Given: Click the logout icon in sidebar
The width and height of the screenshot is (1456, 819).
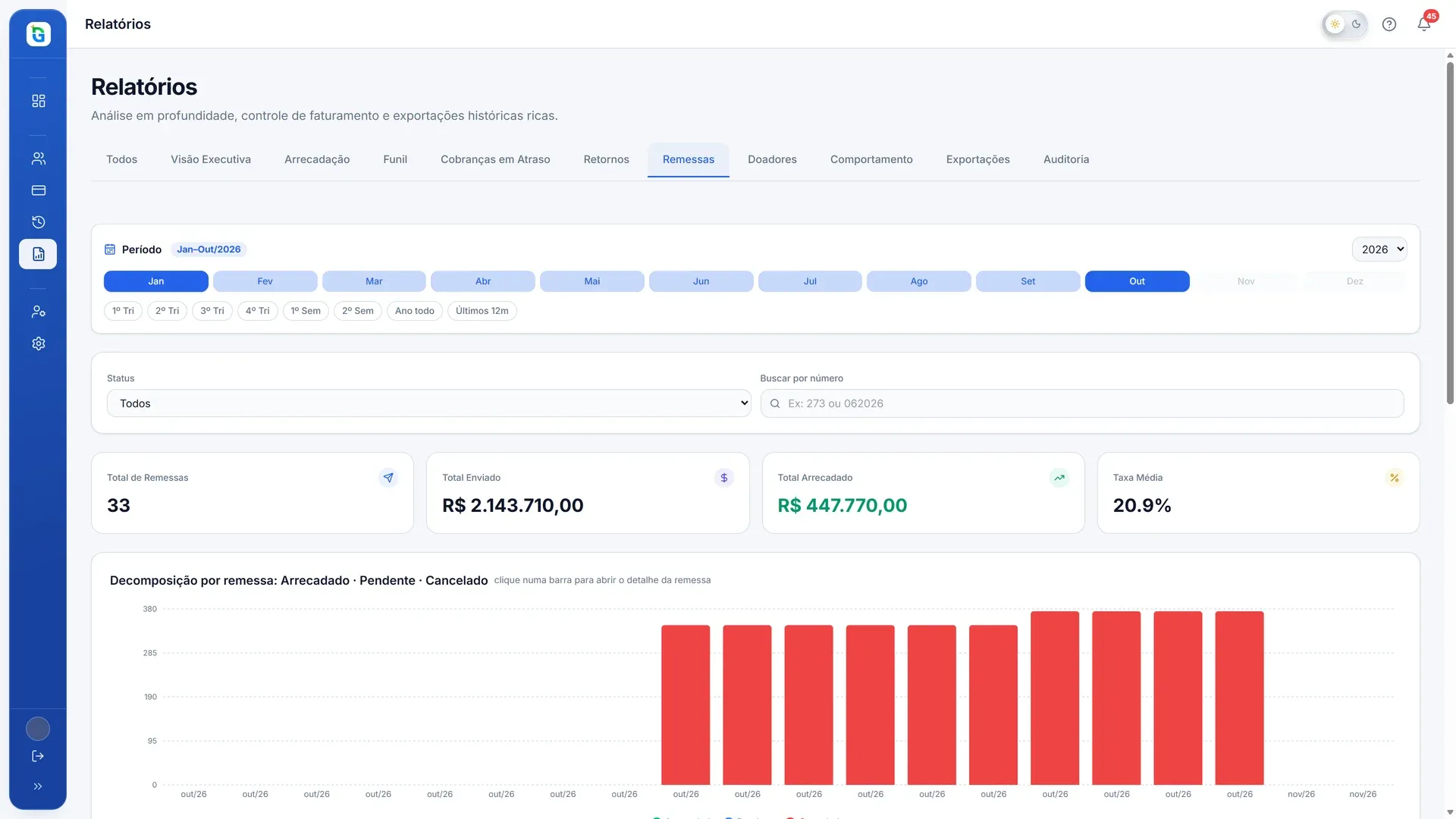Looking at the screenshot, I should pos(38,756).
